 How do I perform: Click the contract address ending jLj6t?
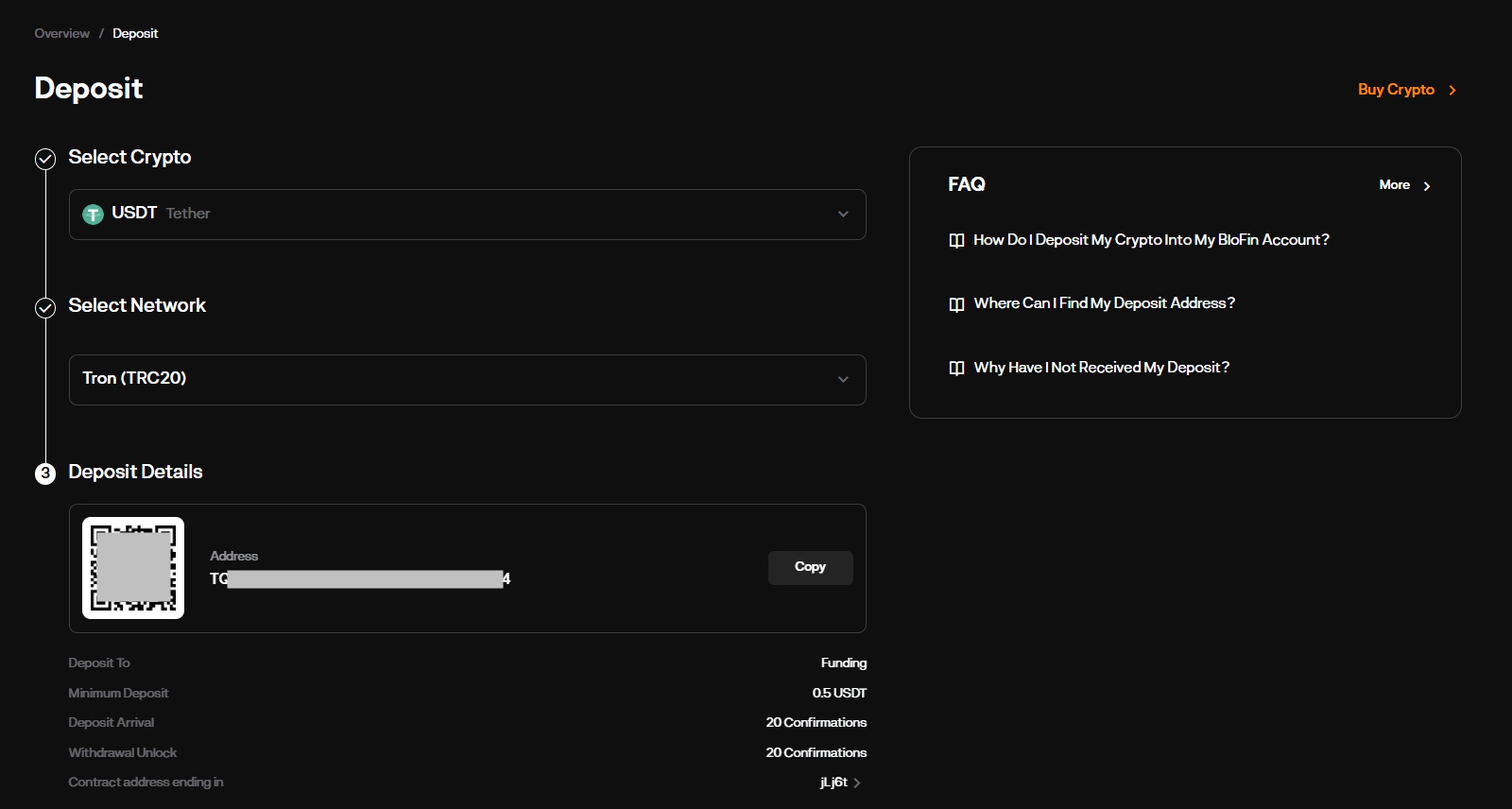[833, 783]
